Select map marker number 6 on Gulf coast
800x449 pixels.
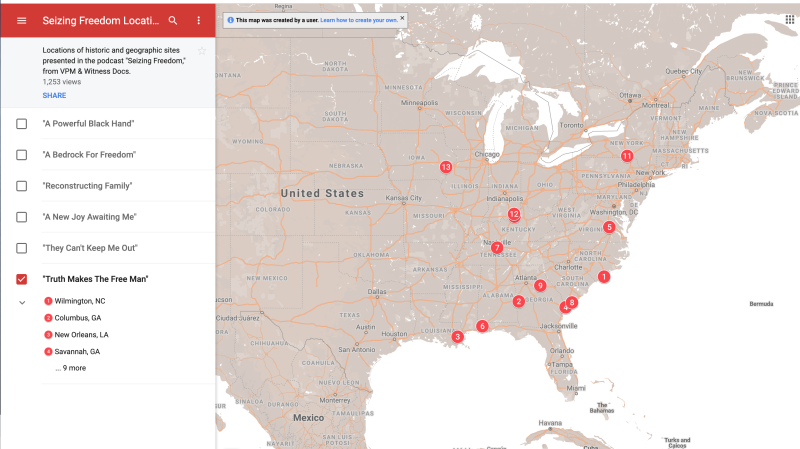(x=482, y=326)
